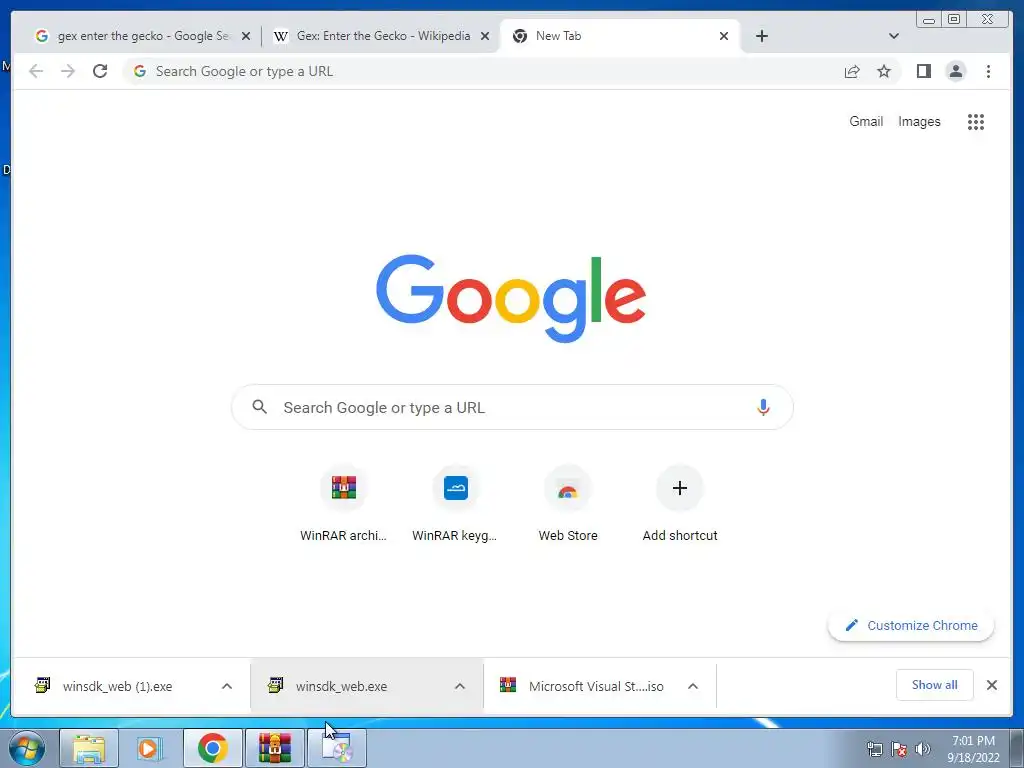Start voice search with the microphone
Screen dimensions: 1024x768
[763, 407]
